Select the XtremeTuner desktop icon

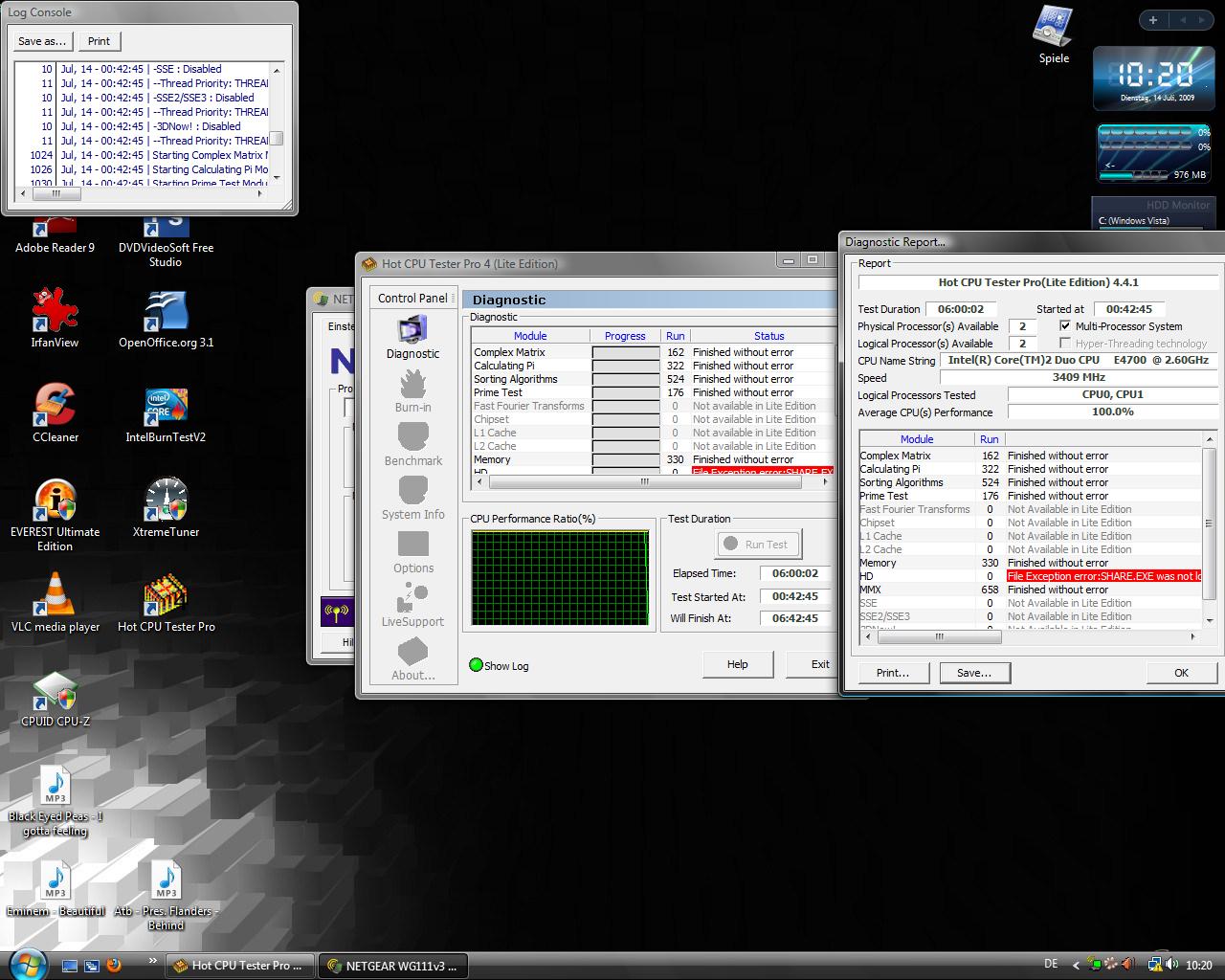point(166,507)
